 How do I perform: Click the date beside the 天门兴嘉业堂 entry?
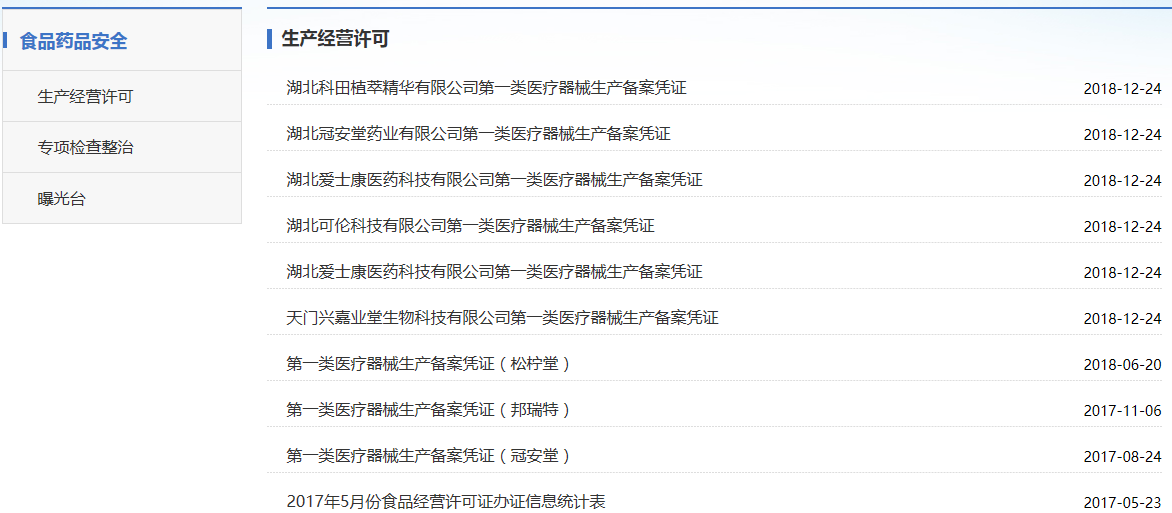pyautogui.click(x=1122, y=319)
